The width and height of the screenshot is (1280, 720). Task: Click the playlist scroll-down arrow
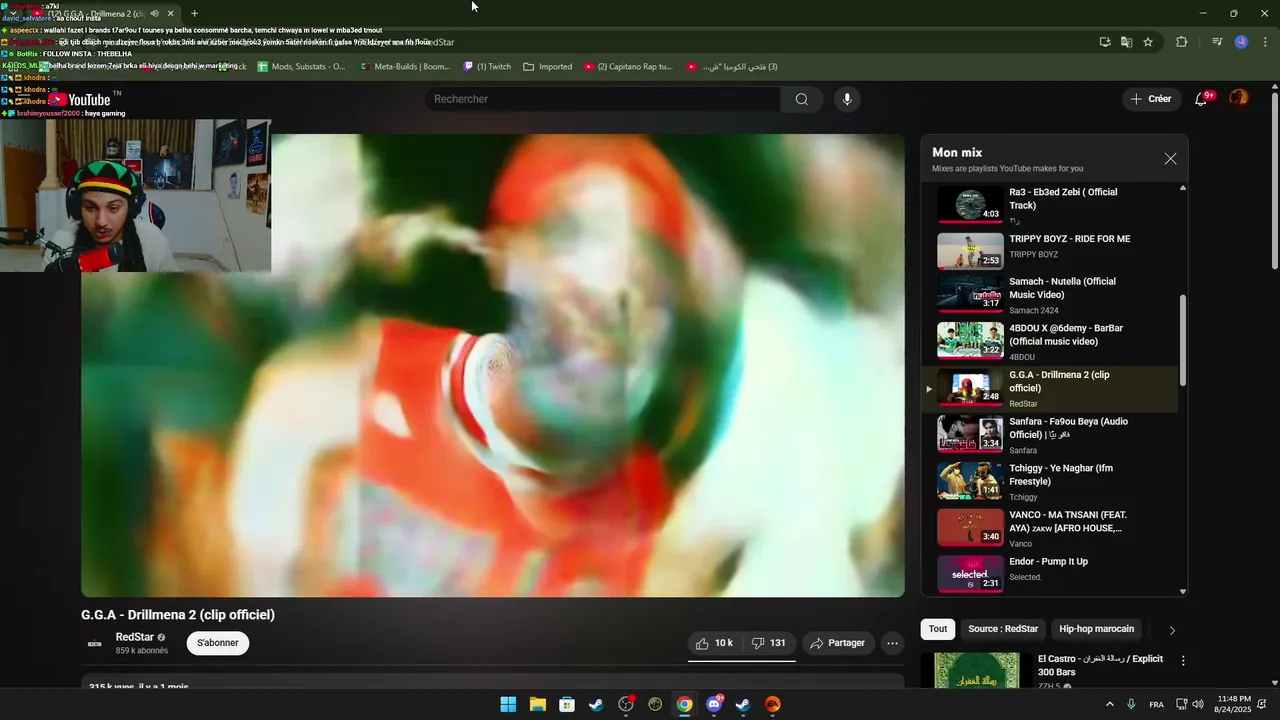pyautogui.click(x=1183, y=591)
